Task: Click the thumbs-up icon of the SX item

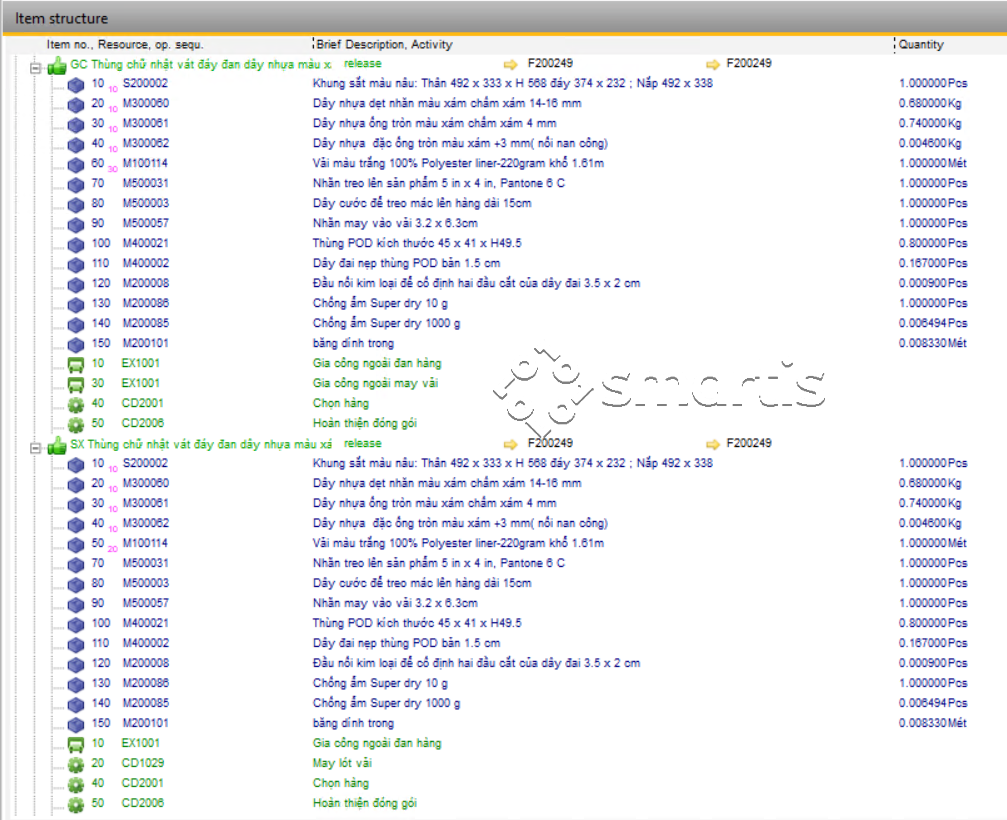Action: pos(57,445)
